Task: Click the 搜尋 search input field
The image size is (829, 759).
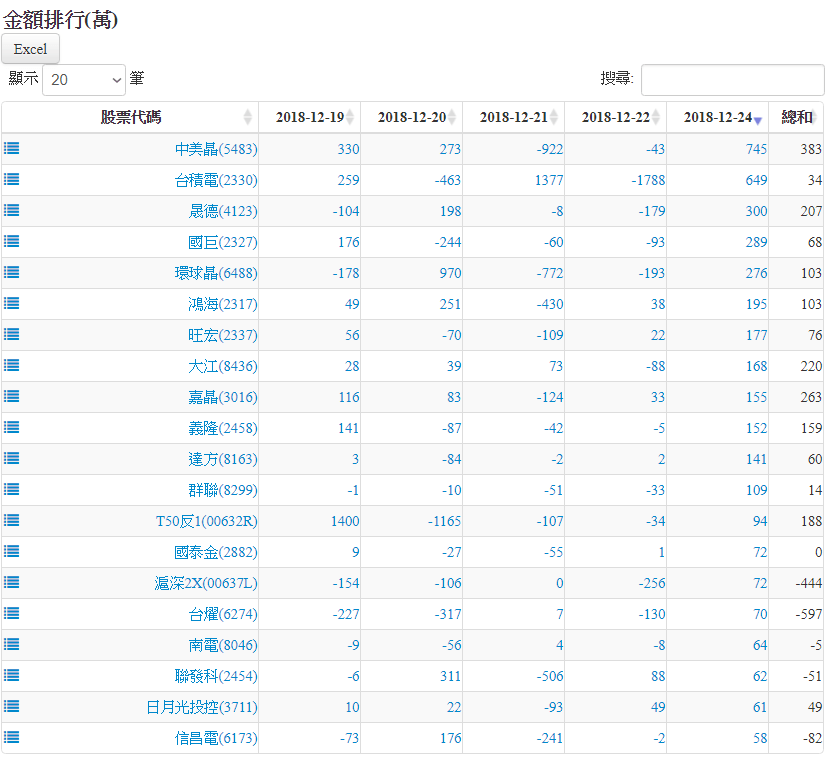Action: [732, 80]
